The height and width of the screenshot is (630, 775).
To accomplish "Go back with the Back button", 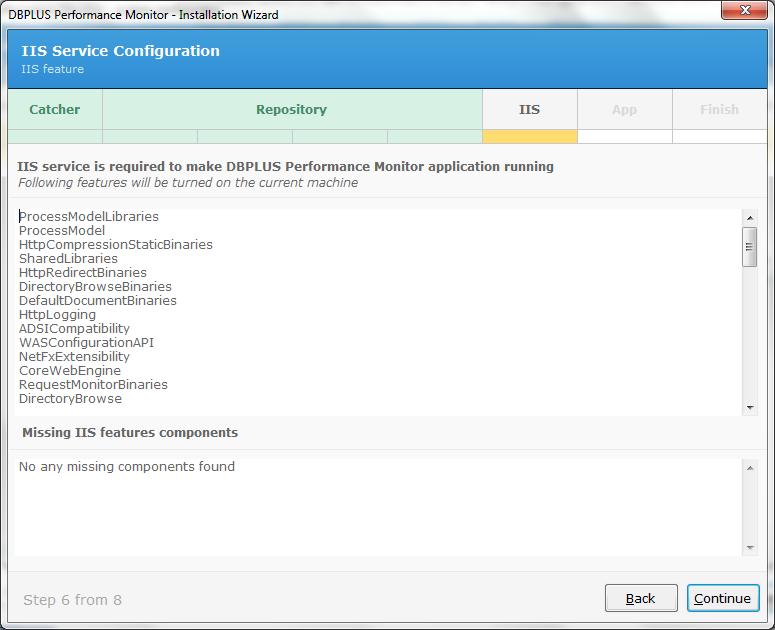I will tap(641, 598).
